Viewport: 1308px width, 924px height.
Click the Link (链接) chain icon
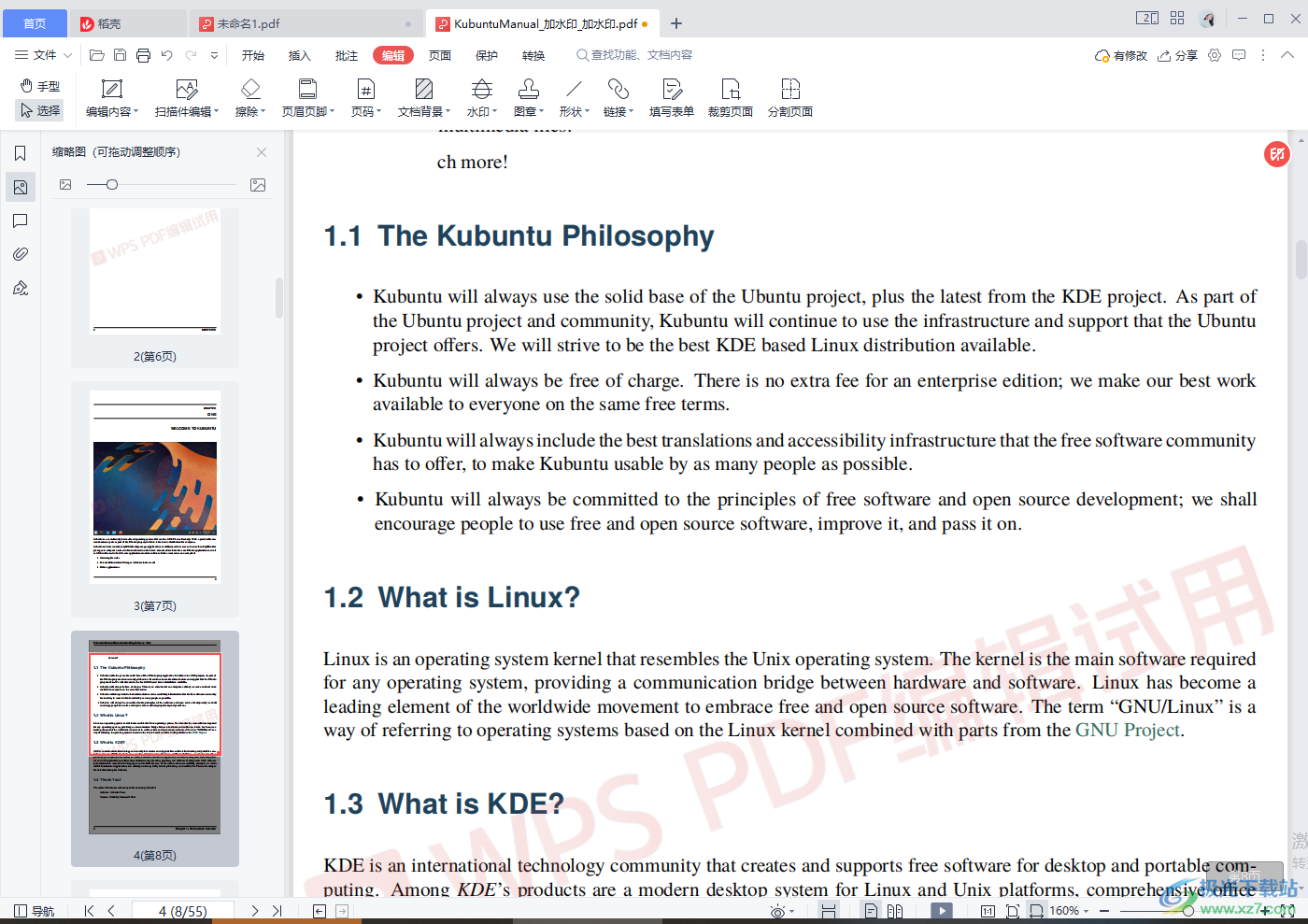pos(618,89)
